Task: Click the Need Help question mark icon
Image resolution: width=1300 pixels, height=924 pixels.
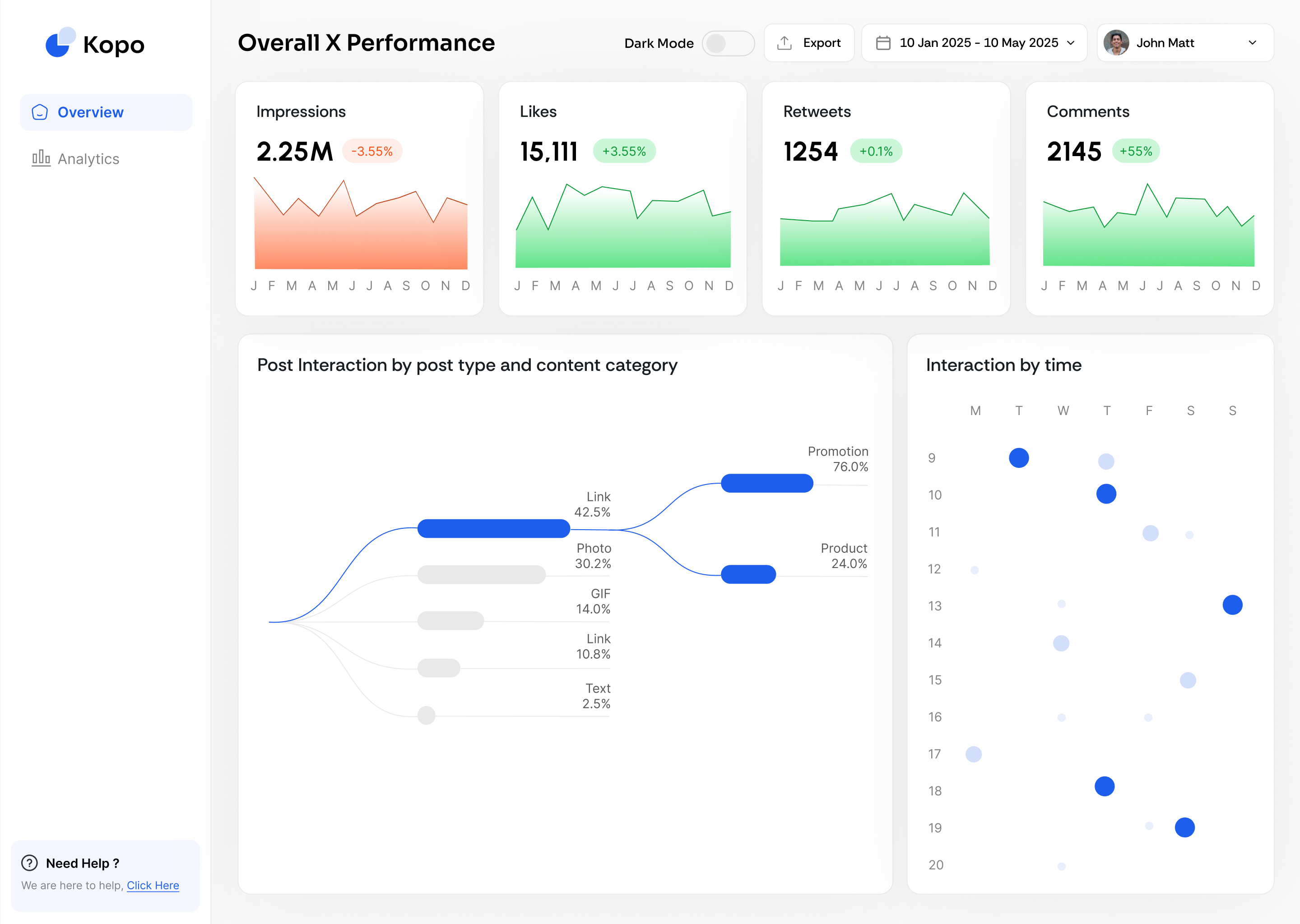Action: [30, 863]
